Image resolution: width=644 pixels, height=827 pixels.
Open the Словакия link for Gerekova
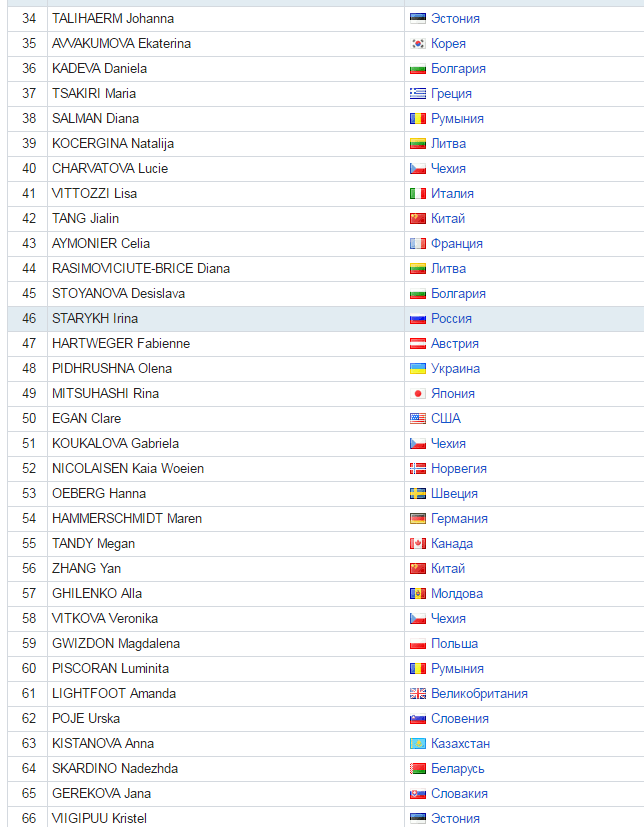(459, 793)
